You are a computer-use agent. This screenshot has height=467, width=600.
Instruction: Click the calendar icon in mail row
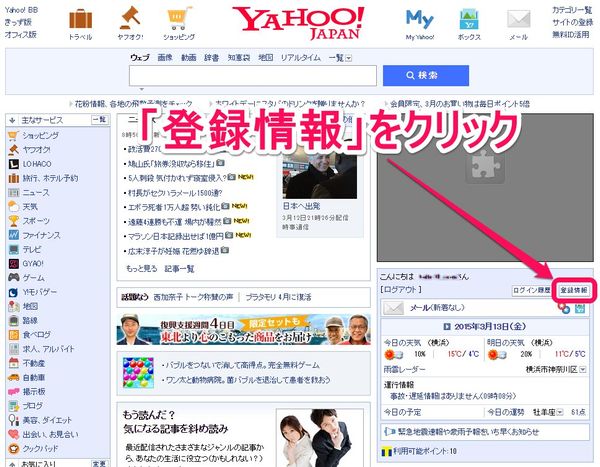(x=580, y=308)
